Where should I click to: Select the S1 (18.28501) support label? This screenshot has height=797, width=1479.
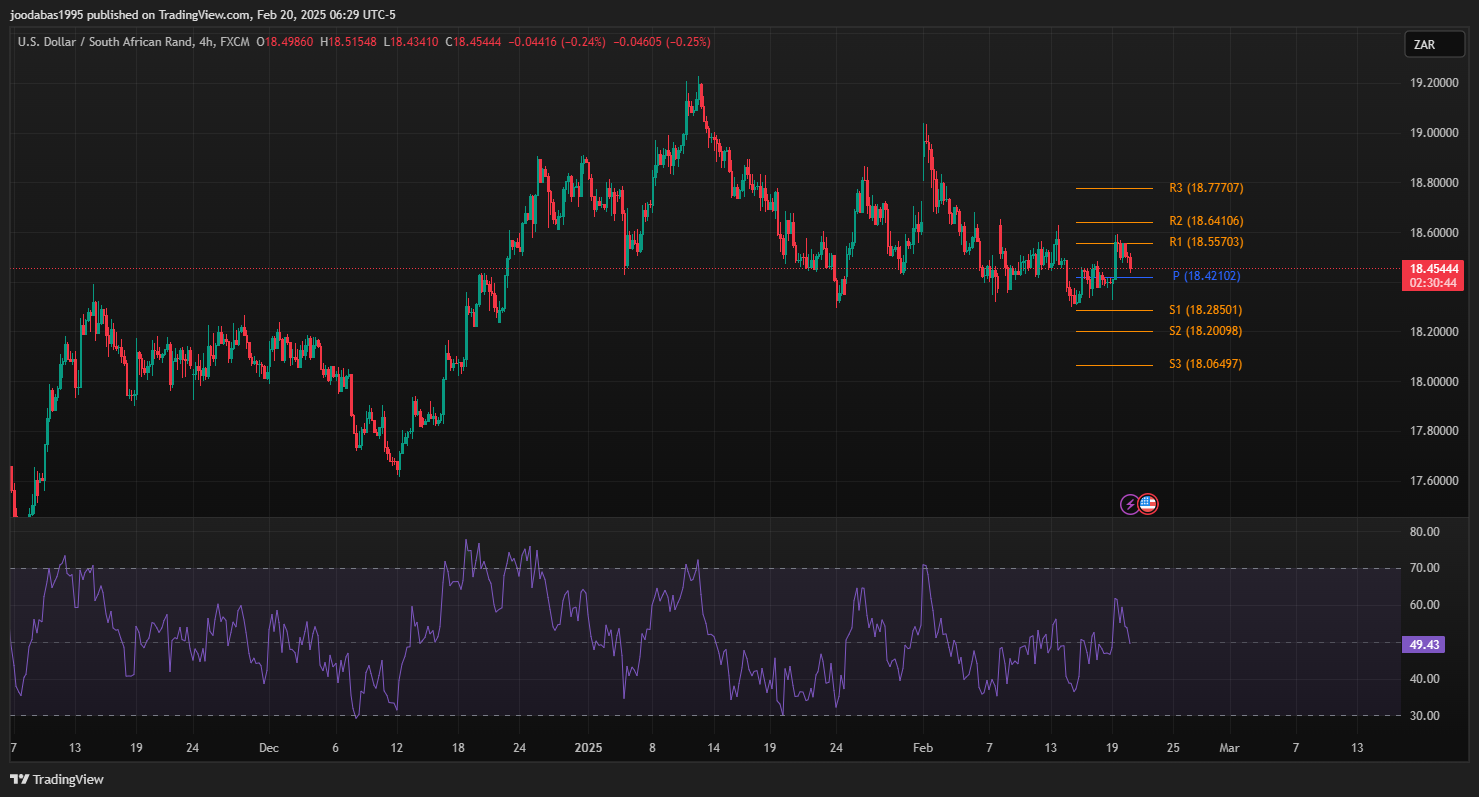point(1205,310)
